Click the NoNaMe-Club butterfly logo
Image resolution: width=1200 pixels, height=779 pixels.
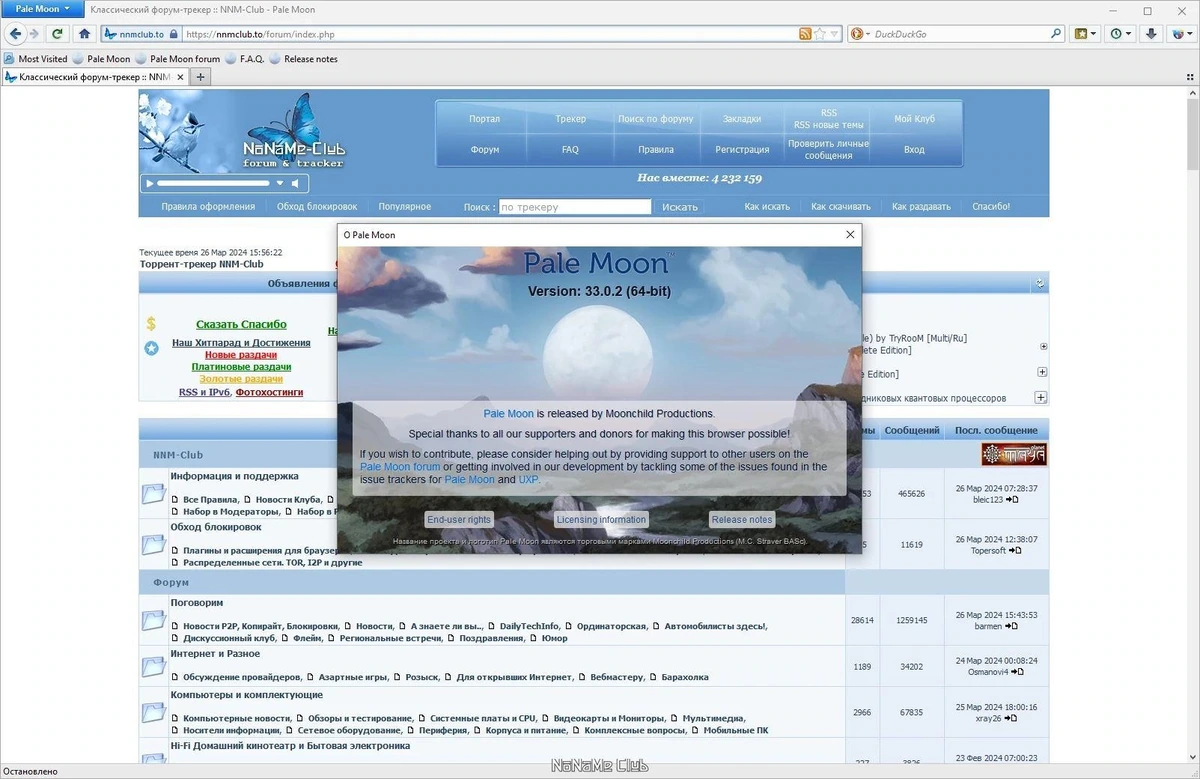[x=293, y=132]
